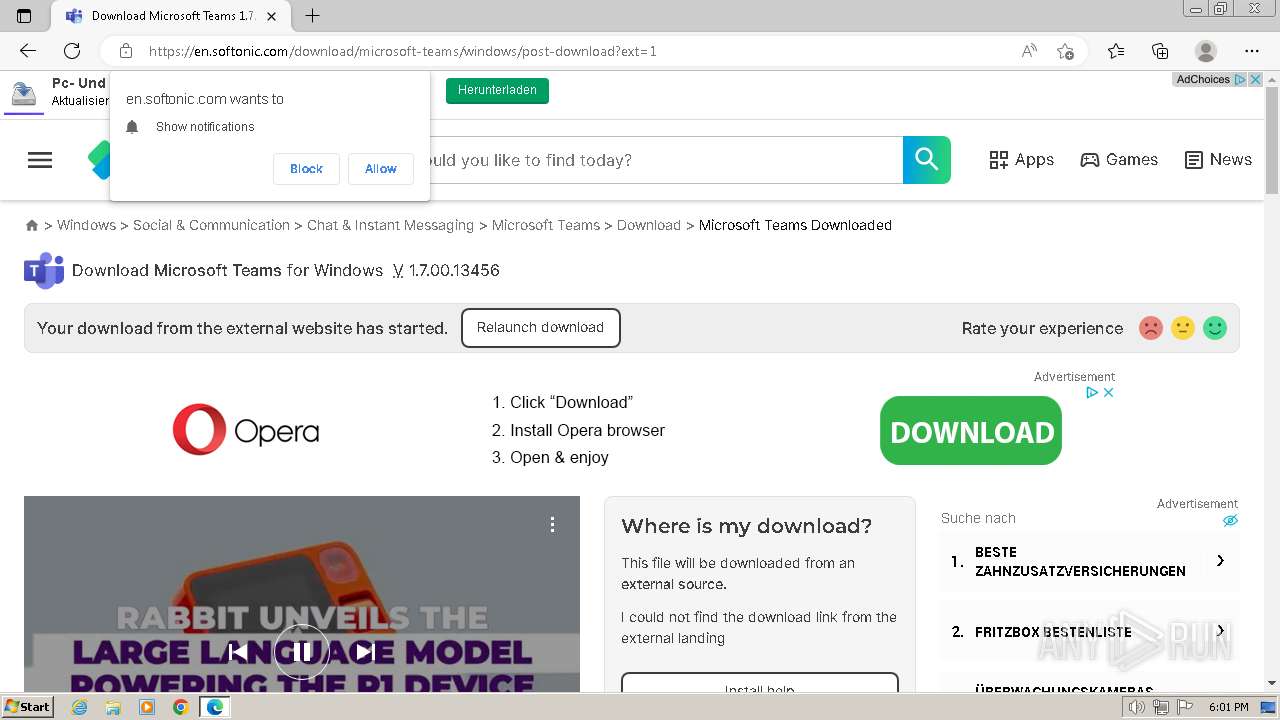Click the green DOWNLOAD ad button
1280x720 pixels.
coord(971,431)
